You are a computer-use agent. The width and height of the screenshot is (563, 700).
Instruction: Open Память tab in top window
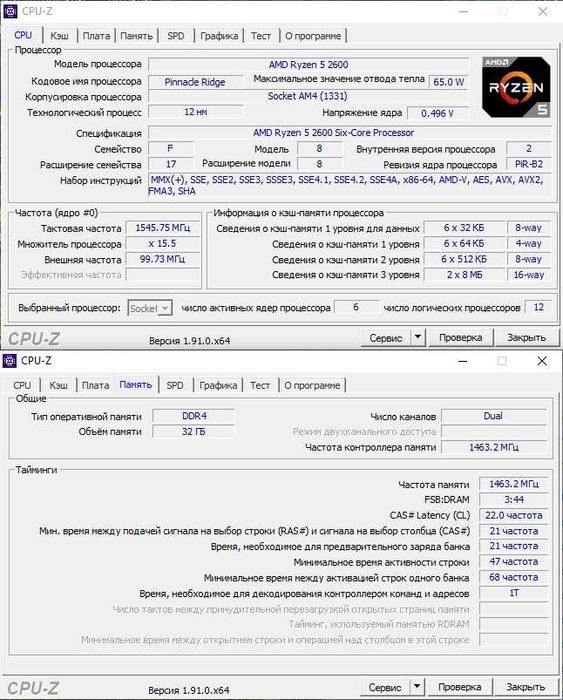(137, 36)
